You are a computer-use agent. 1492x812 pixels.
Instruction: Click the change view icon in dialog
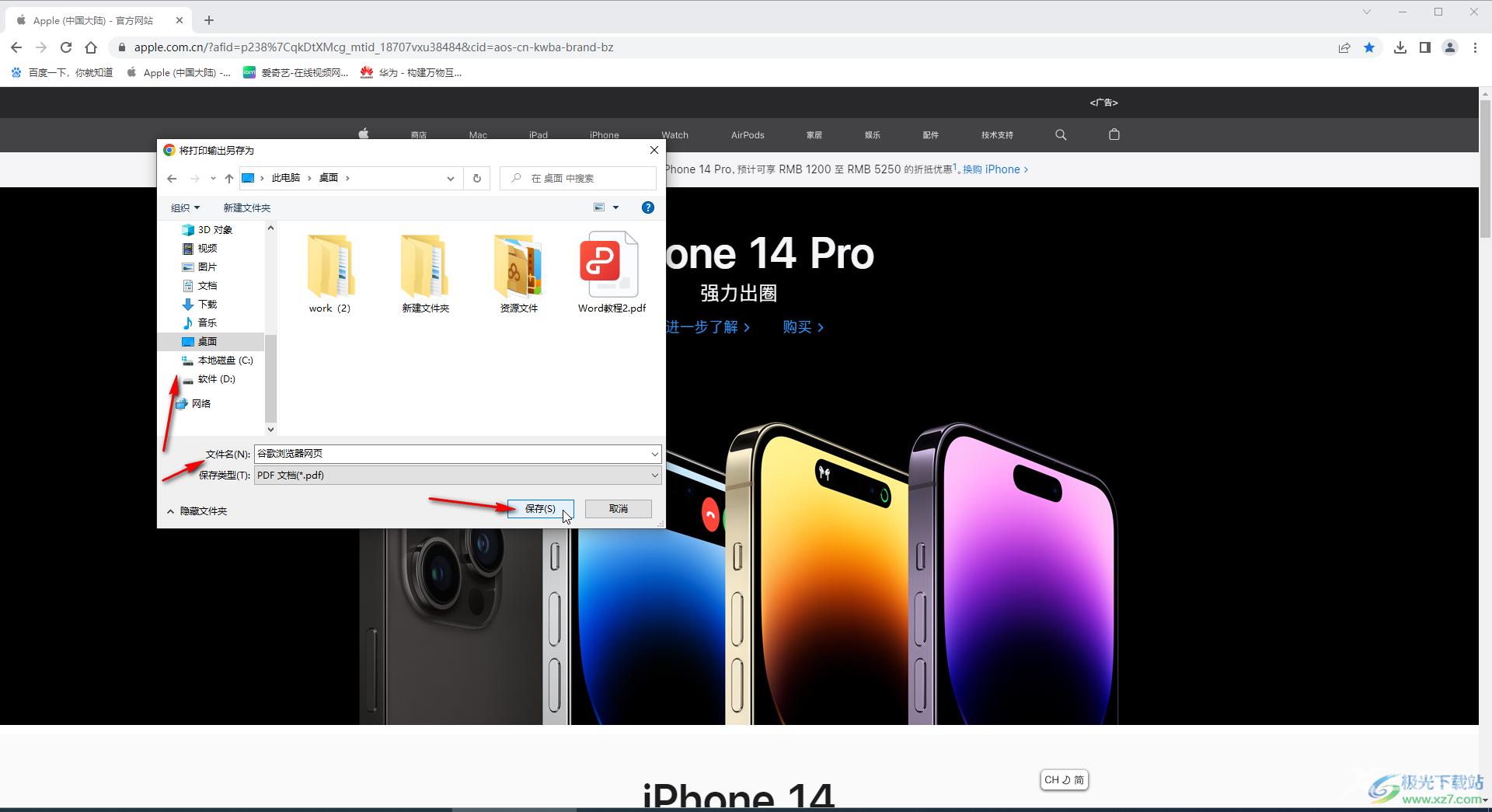pyautogui.click(x=599, y=207)
